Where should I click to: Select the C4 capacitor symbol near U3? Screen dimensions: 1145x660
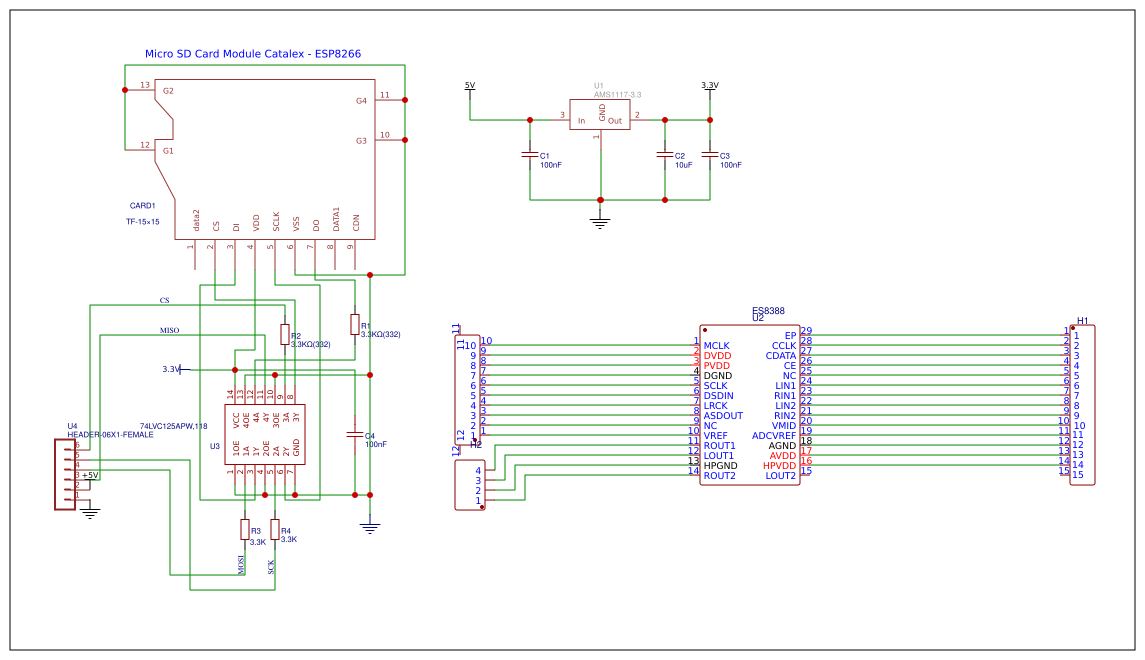pos(355,434)
